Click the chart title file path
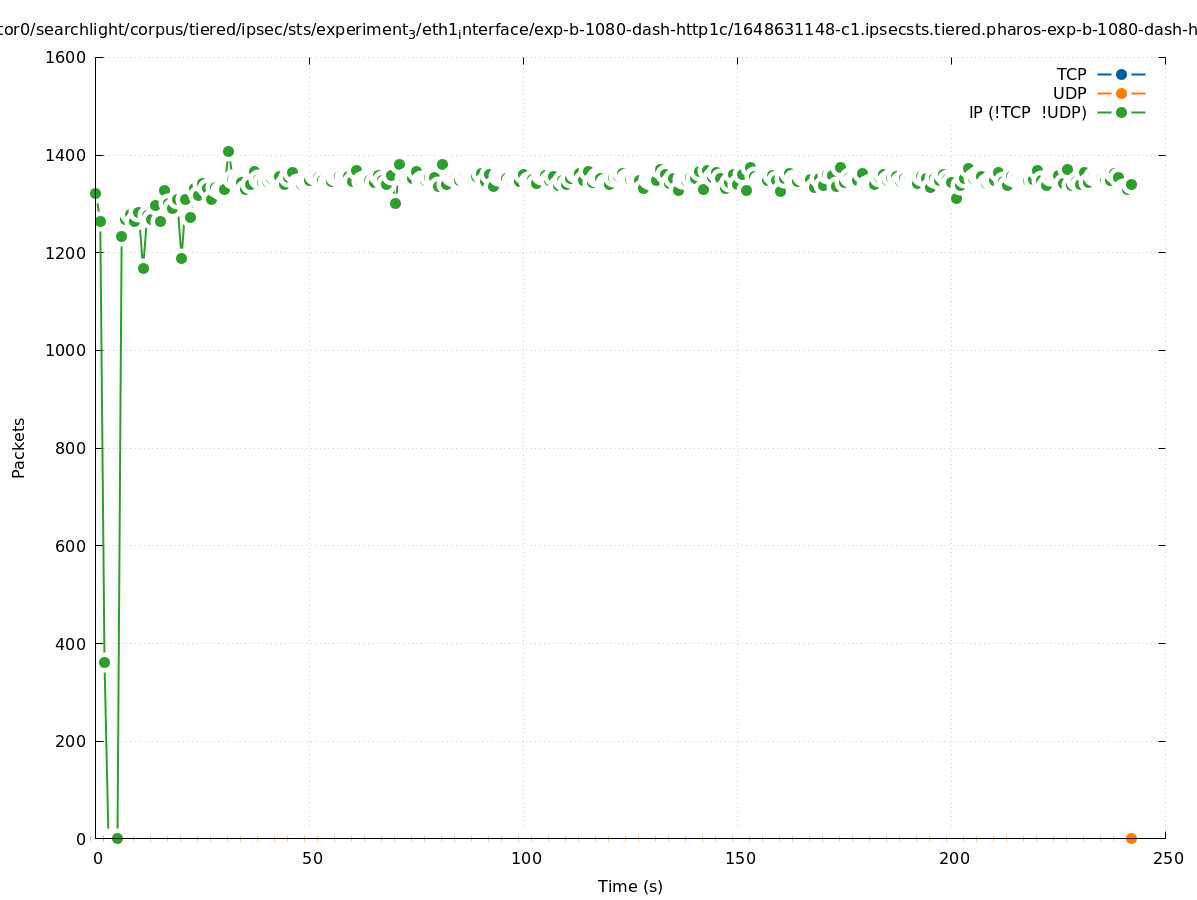 coord(598,30)
